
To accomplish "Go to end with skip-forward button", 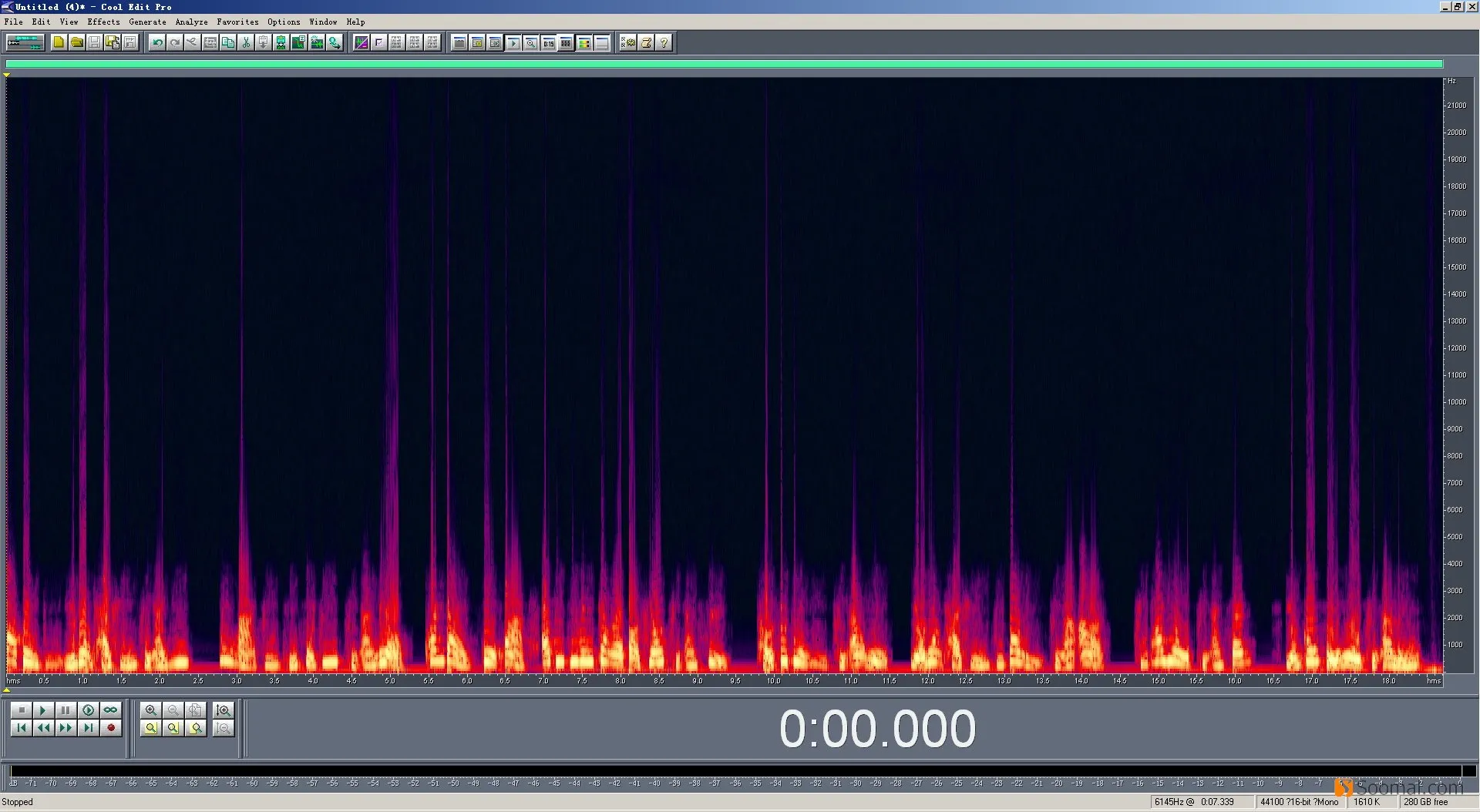I will (x=89, y=727).
